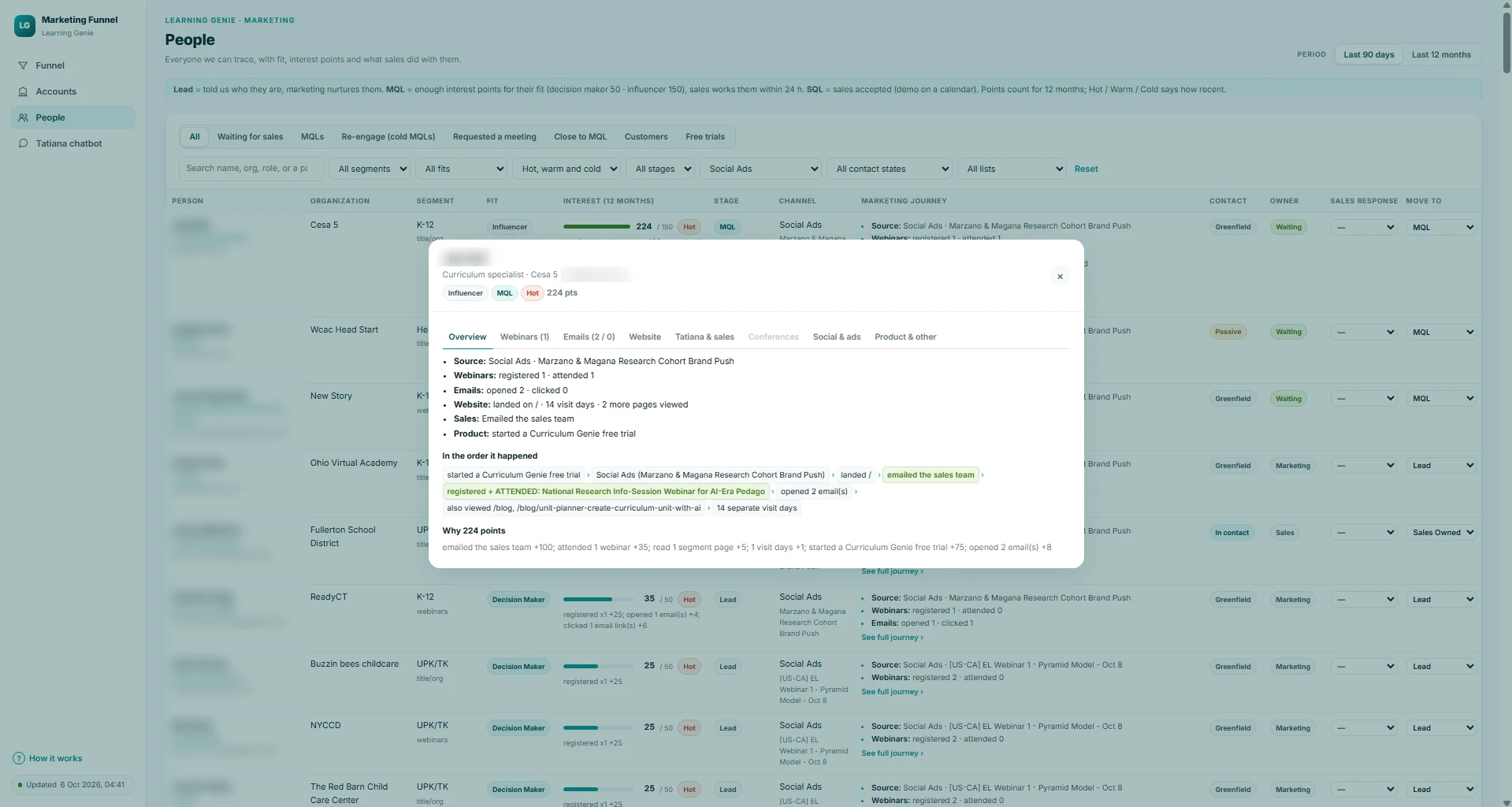Open the Social Ads channel dropdown
Screen dimensions: 1512x807
pyautogui.click(x=760, y=169)
